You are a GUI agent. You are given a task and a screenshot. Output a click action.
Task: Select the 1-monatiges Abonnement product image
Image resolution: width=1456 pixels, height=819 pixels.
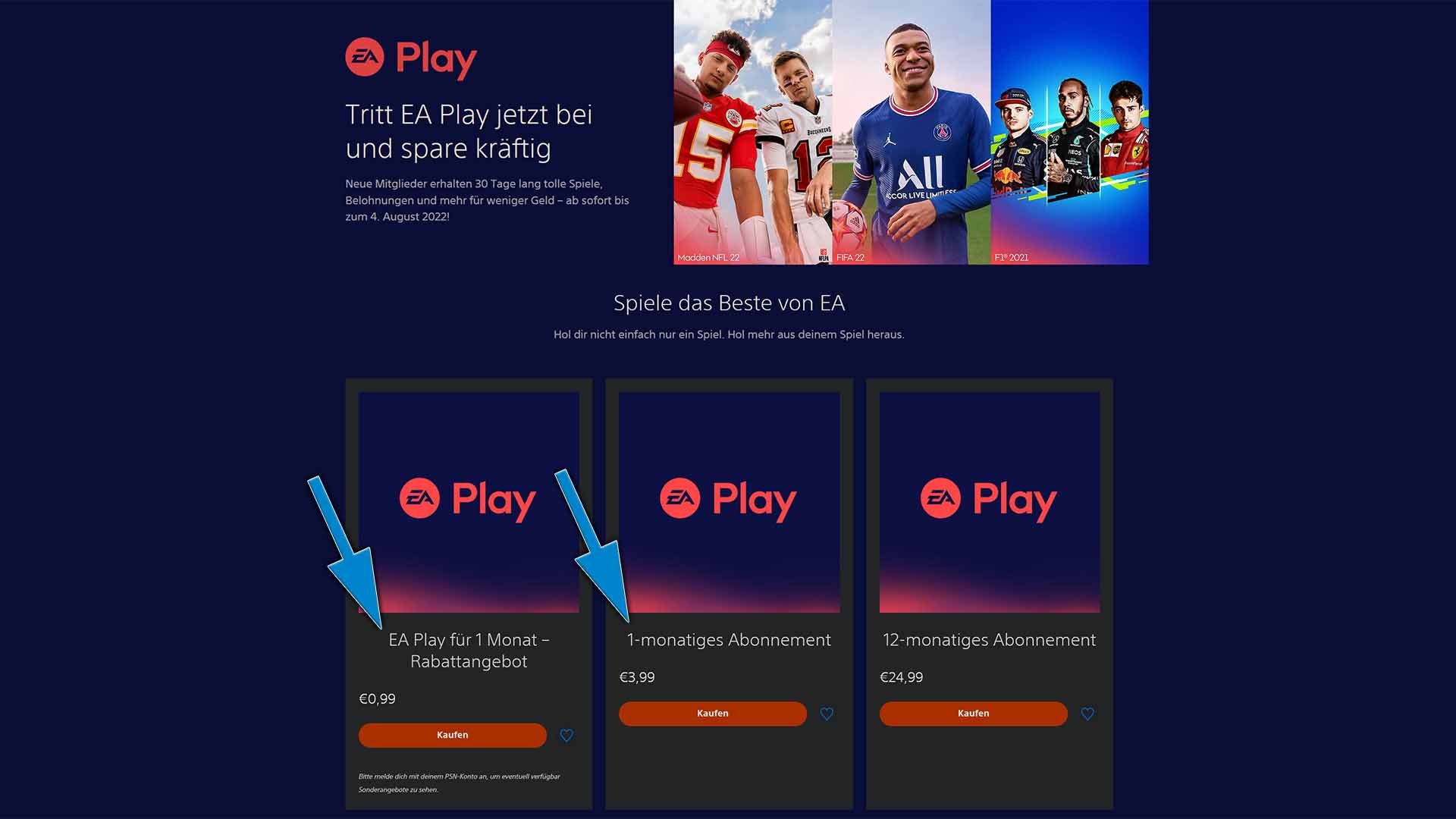pyautogui.click(x=730, y=502)
